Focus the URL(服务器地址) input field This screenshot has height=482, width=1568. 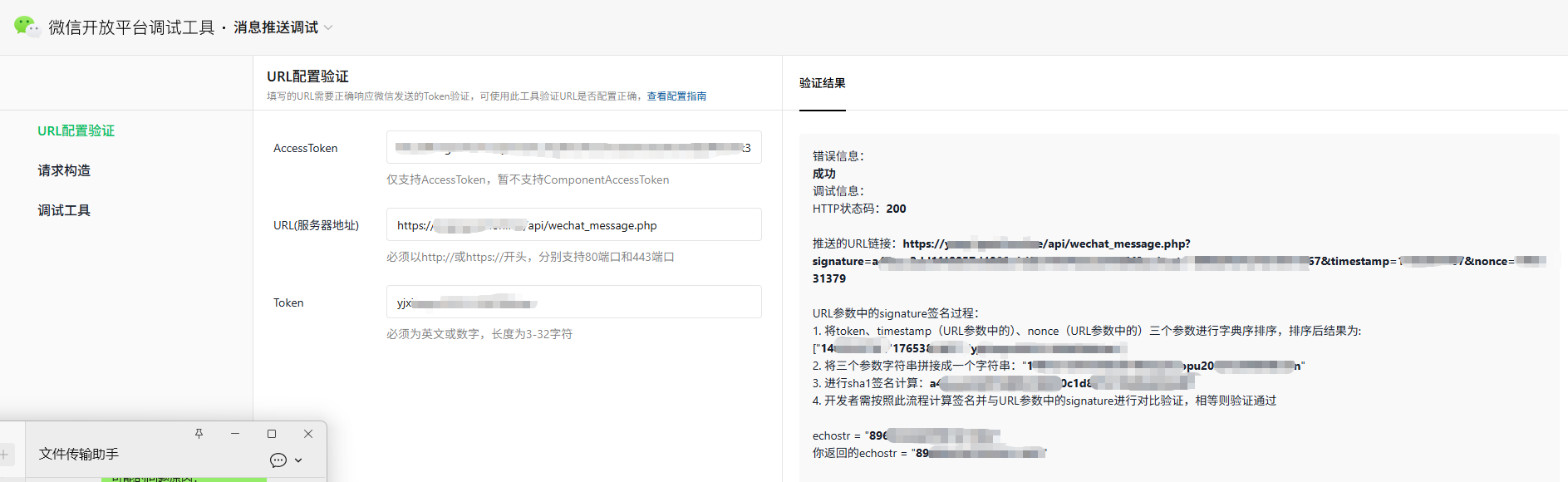573,224
